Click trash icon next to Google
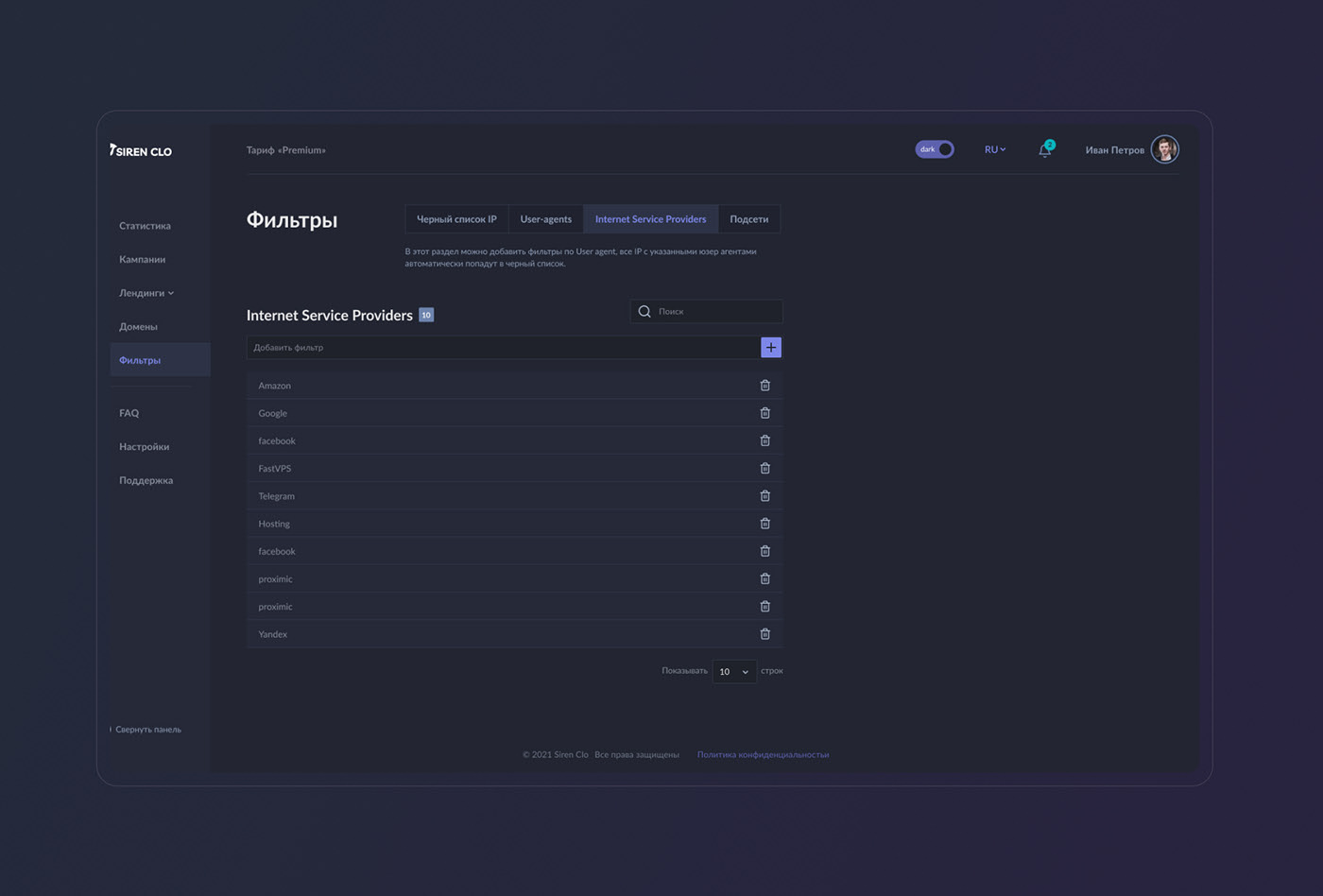The height and width of the screenshot is (896, 1323). pos(765,413)
